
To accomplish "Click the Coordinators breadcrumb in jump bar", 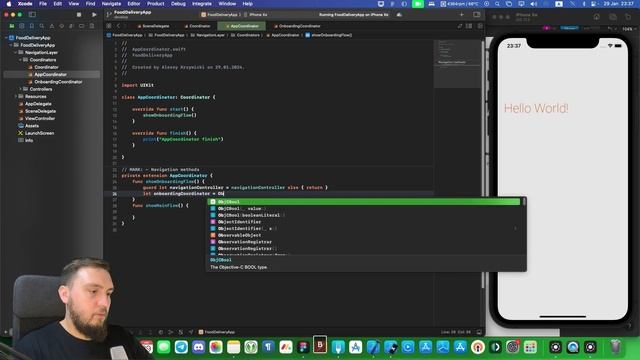I will (x=245, y=35).
